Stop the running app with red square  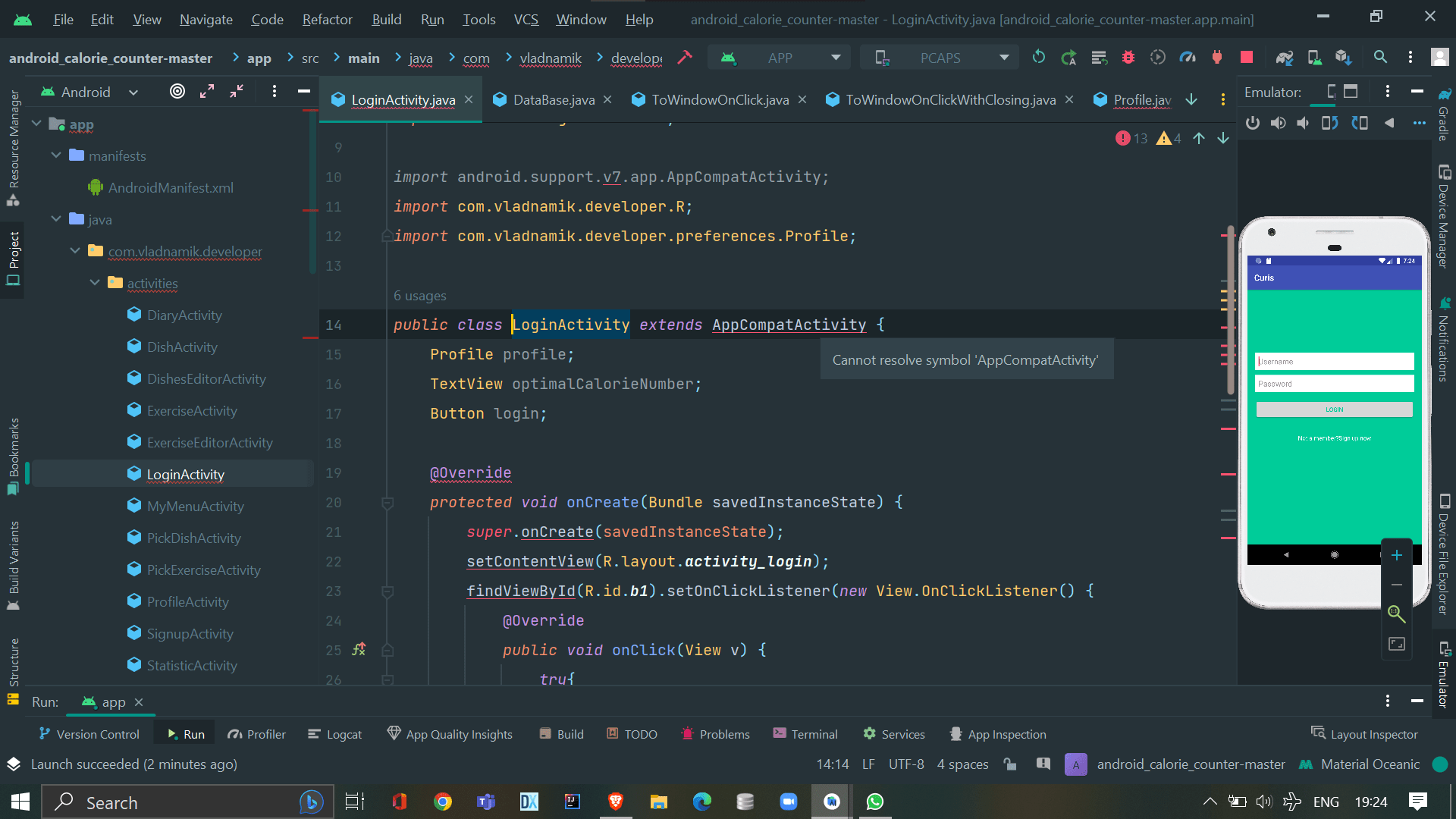pos(1246,58)
